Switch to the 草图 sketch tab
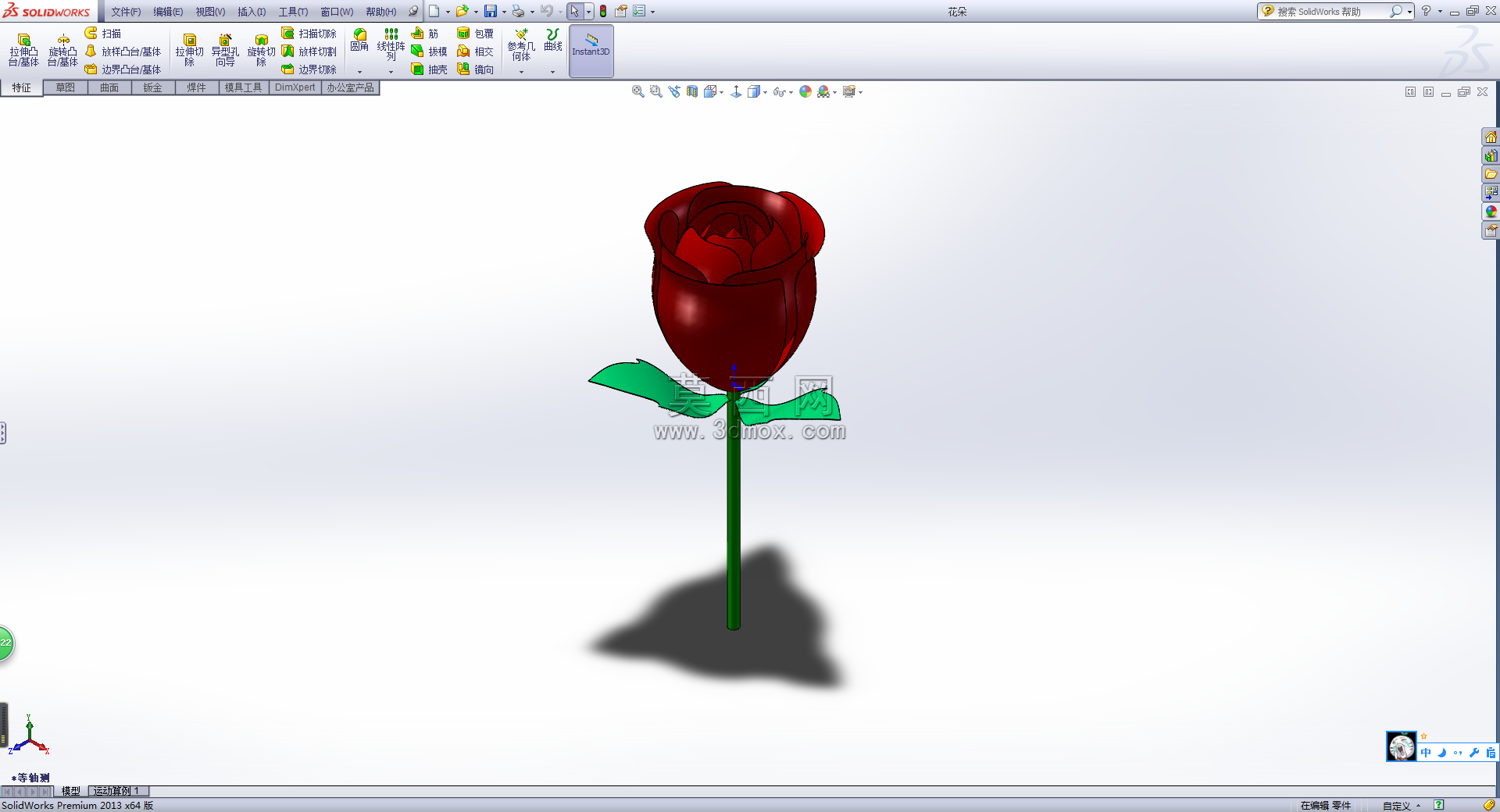 [x=66, y=87]
